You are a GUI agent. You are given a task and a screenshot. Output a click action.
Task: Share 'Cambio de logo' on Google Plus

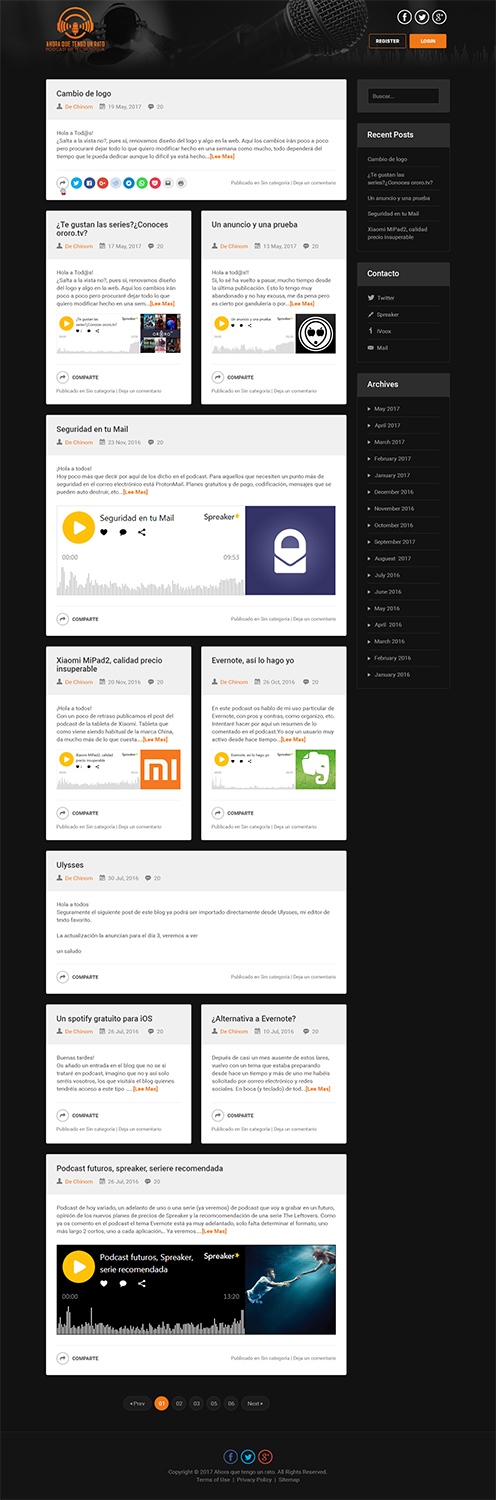pyautogui.click(x=102, y=183)
